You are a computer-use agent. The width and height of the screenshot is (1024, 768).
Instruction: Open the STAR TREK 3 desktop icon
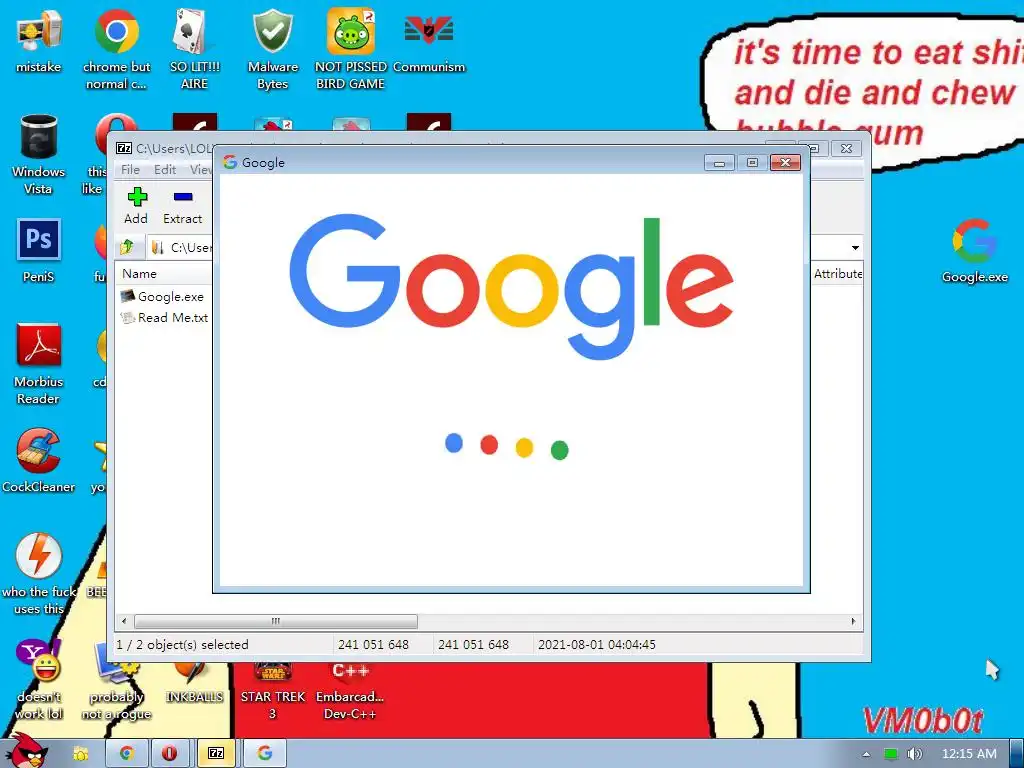click(x=272, y=691)
